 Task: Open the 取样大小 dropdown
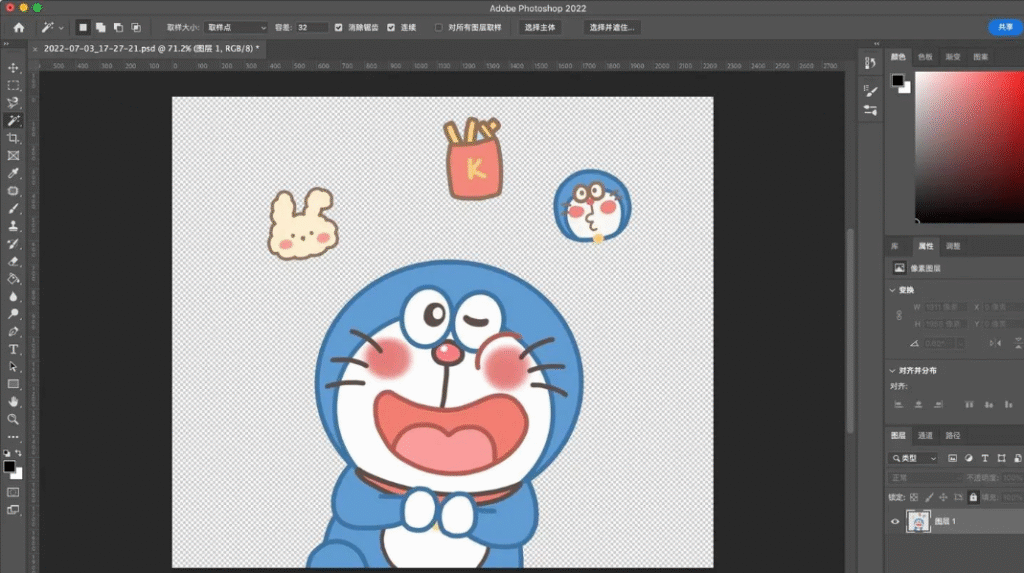point(236,27)
